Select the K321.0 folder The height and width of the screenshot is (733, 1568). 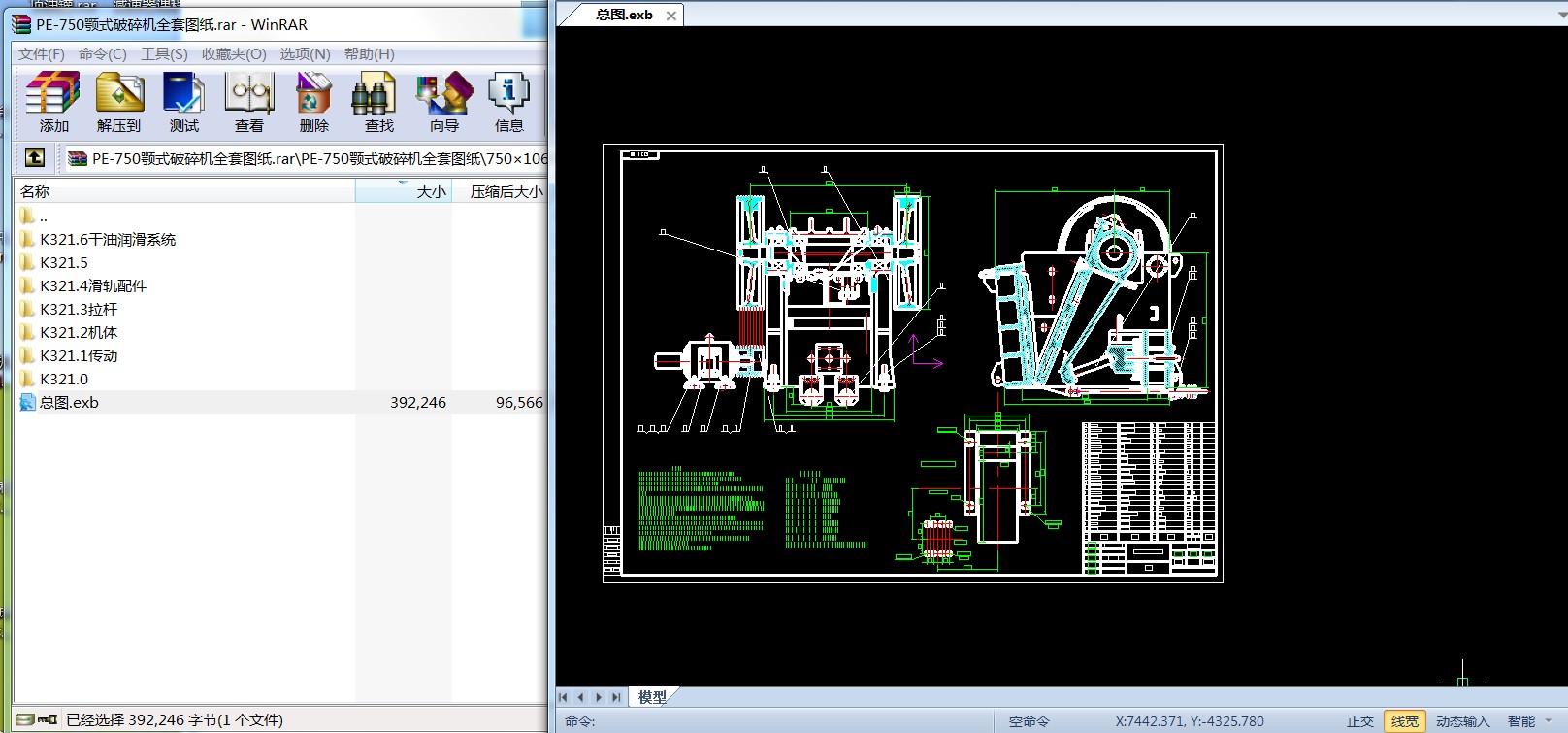pos(64,379)
